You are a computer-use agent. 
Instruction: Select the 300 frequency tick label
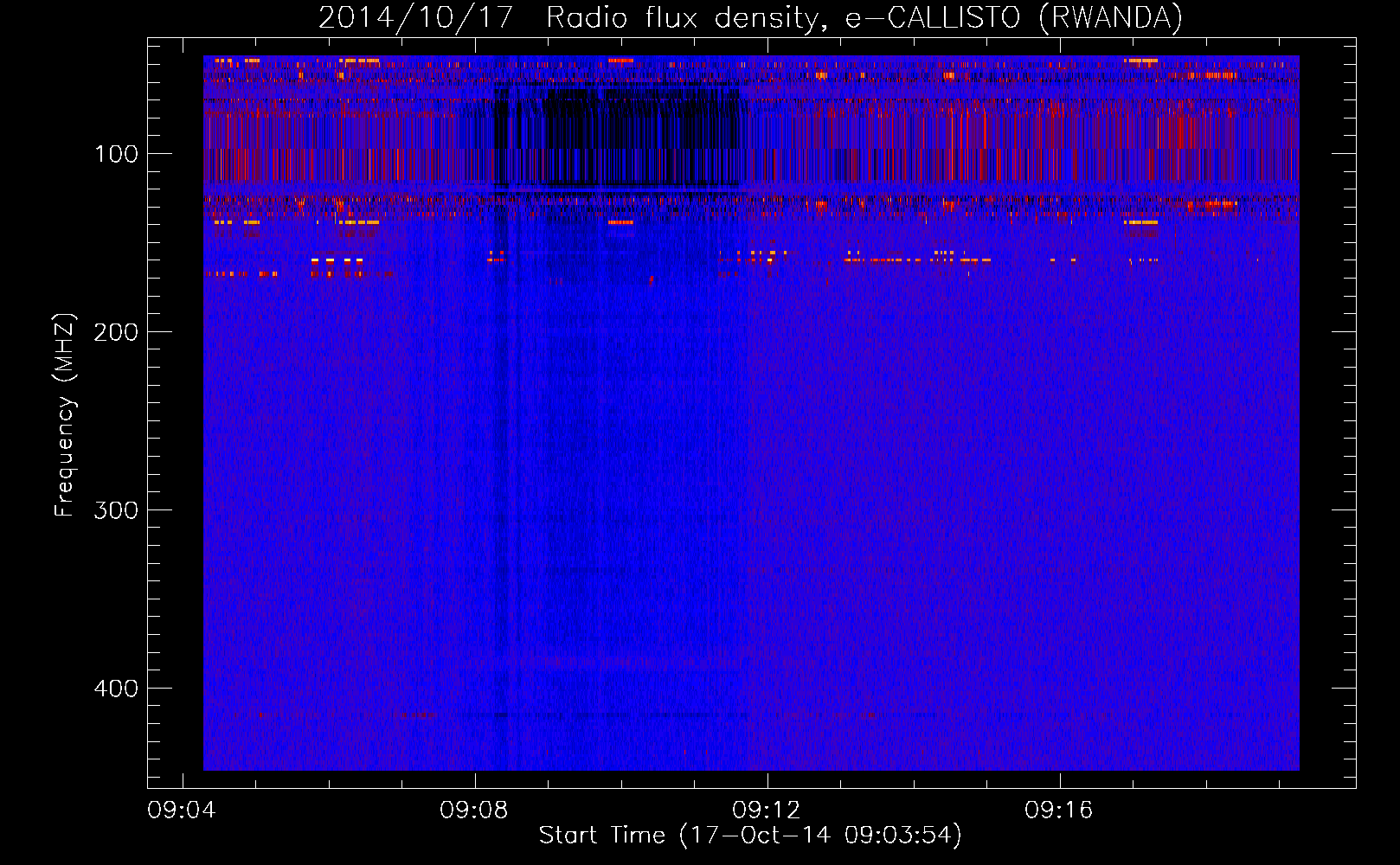coord(116,510)
